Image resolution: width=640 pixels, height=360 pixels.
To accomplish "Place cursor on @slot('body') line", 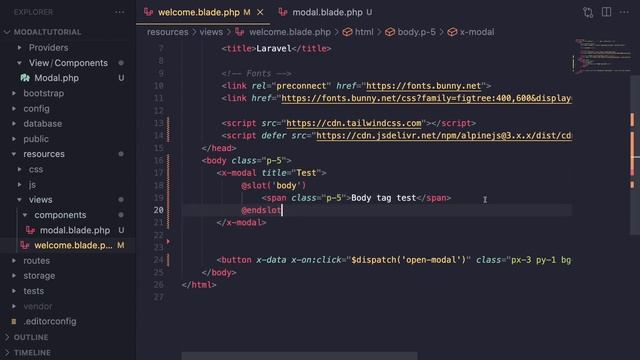I will (x=273, y=186).
